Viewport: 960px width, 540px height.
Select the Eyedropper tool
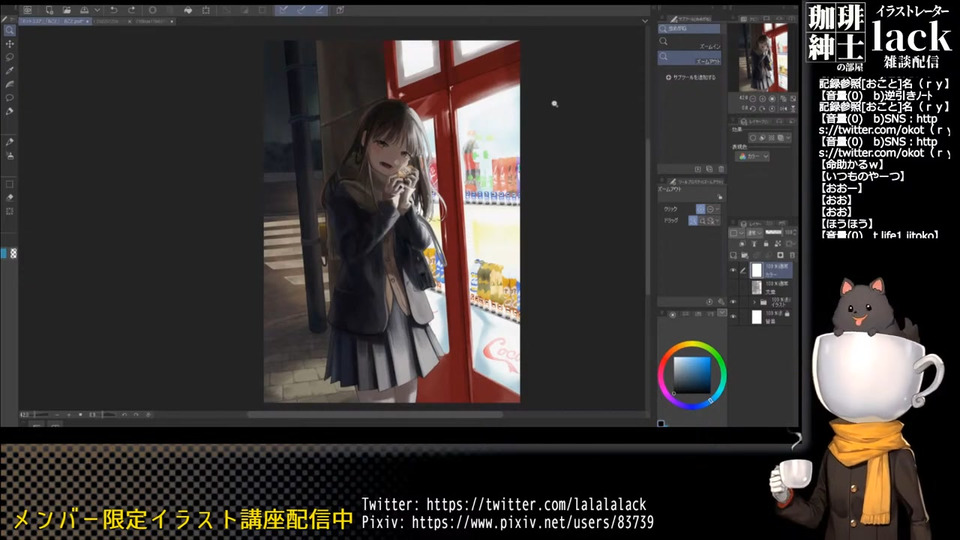click(x=10, y=71)
